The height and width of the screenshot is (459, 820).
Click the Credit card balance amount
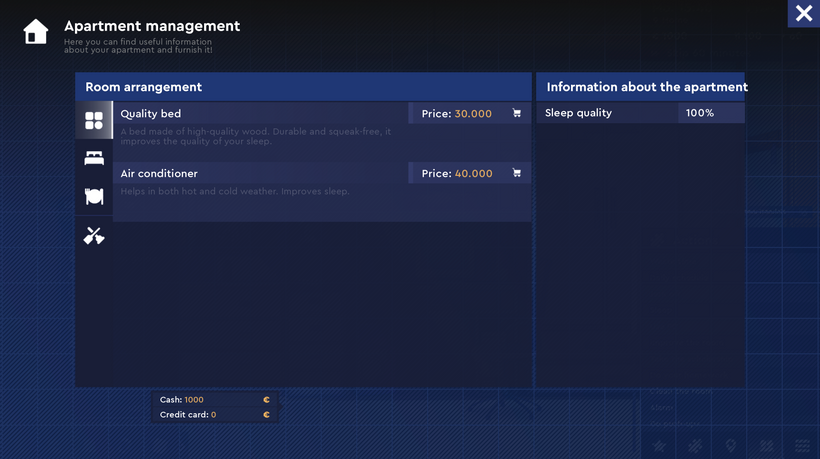point(213,415)
